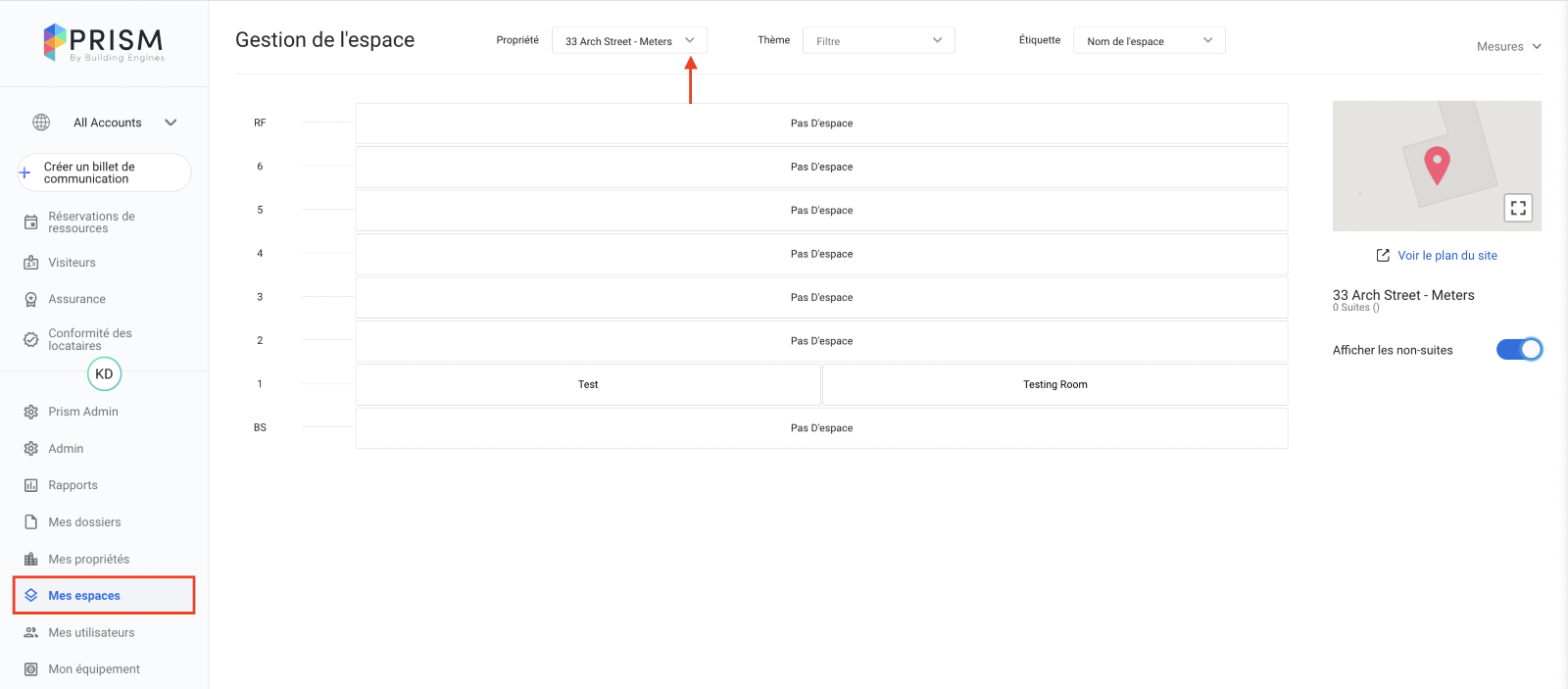Open Mon équipement from sidebar
1568x689 pixels.
(x=94, y=669)
